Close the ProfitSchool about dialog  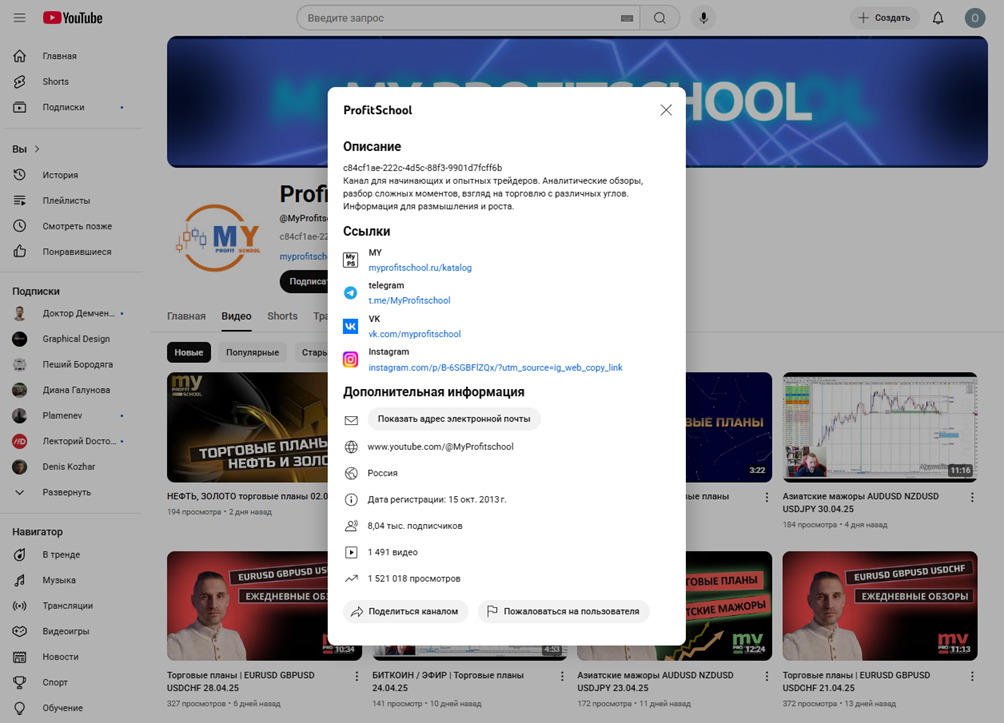[x=666, y=110]
